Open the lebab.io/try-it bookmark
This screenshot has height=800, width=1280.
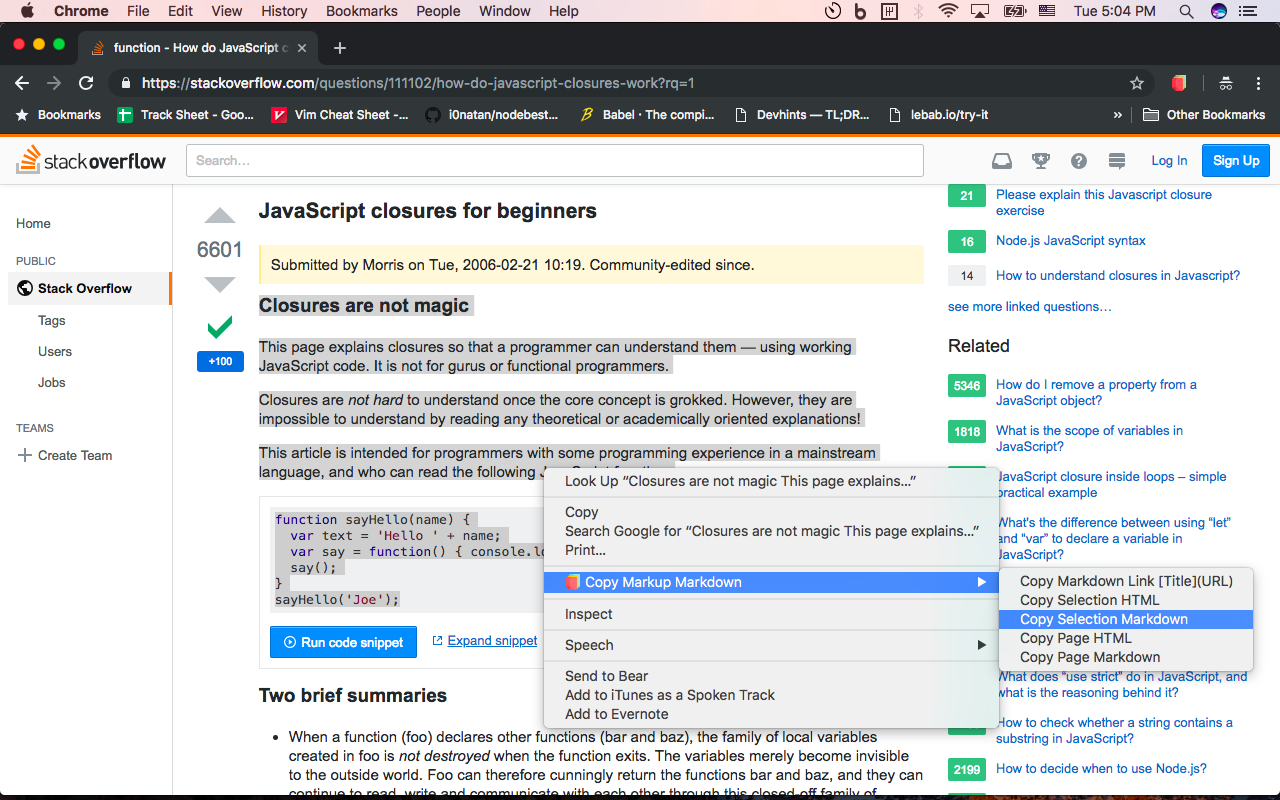[x=938, y=115]
